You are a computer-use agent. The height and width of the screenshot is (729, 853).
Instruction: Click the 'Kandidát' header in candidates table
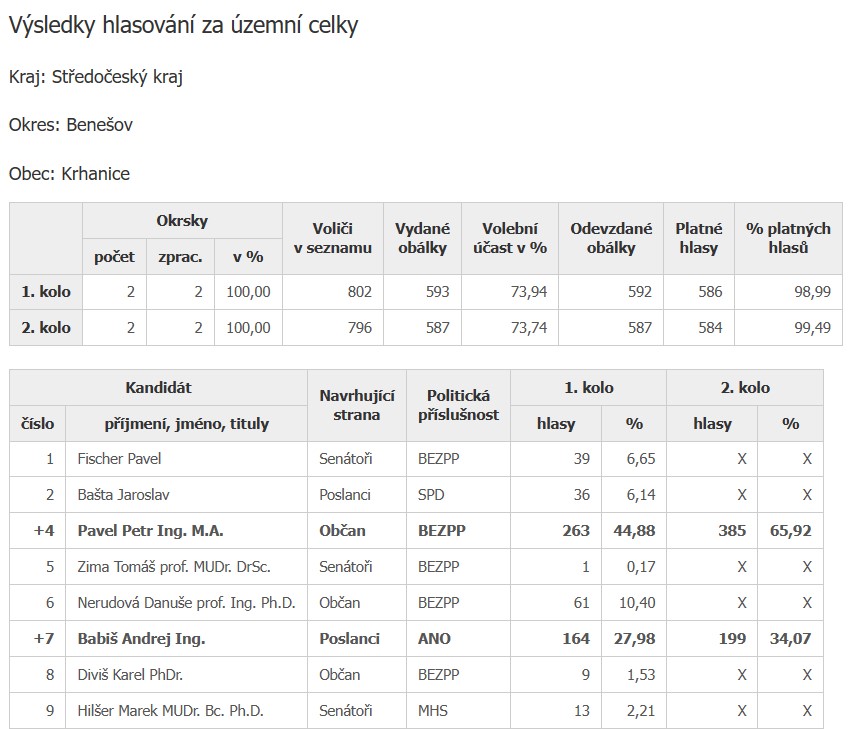[x=158, y=388]
